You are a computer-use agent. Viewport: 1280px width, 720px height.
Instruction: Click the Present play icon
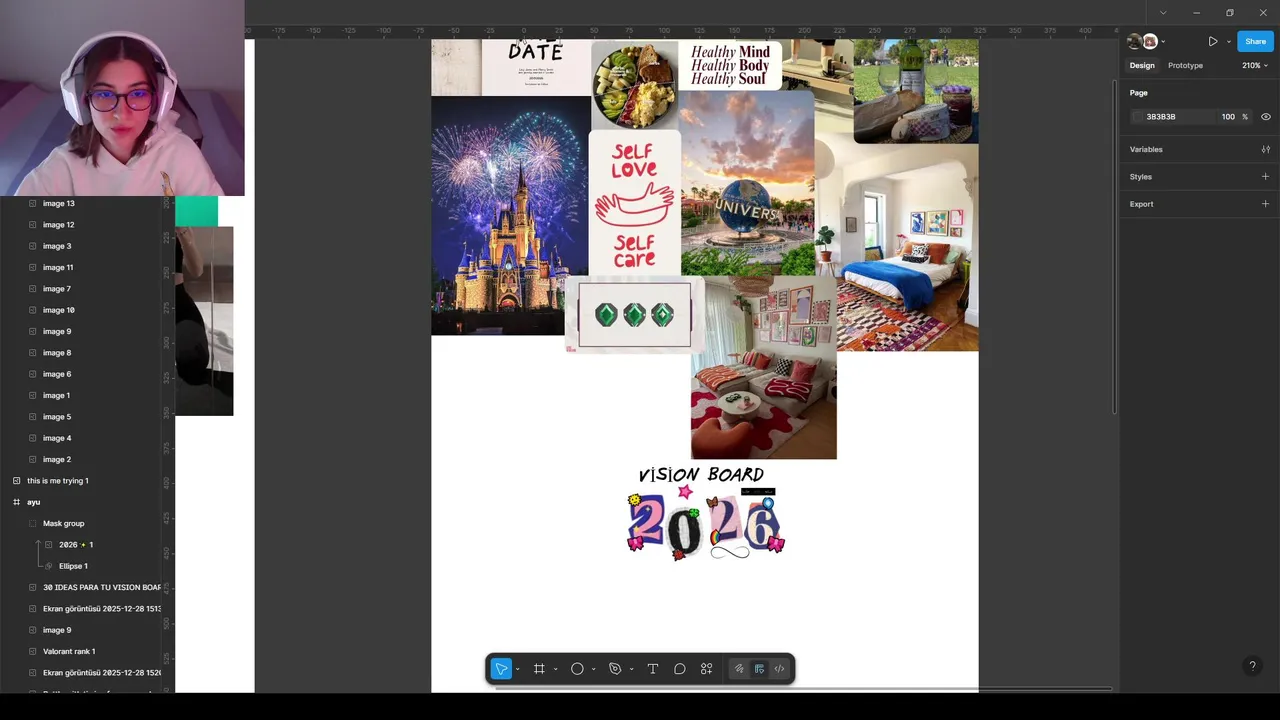pos(1213,41)
